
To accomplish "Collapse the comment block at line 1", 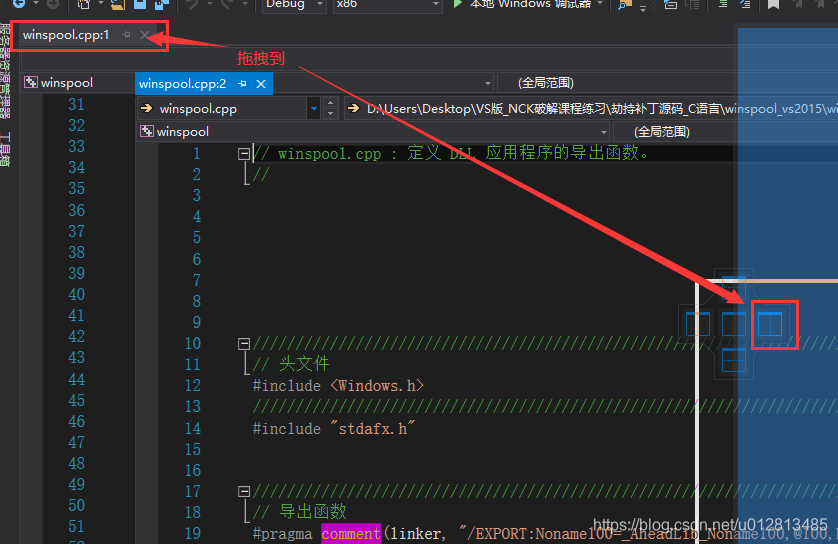I will click(244, 154).
